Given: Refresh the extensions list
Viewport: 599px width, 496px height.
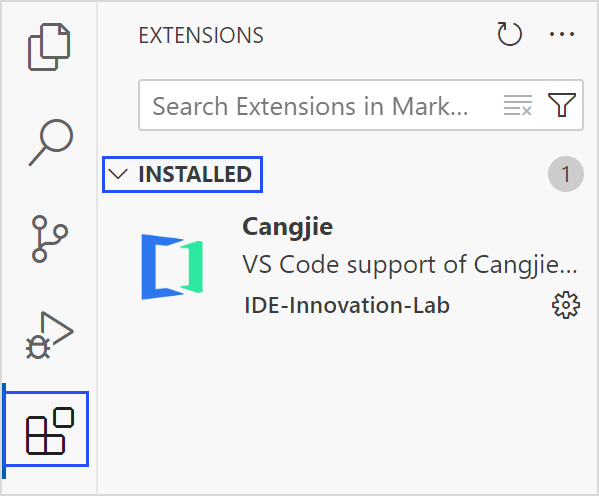Looking at the screenshot, I should [x=510, y=34].
